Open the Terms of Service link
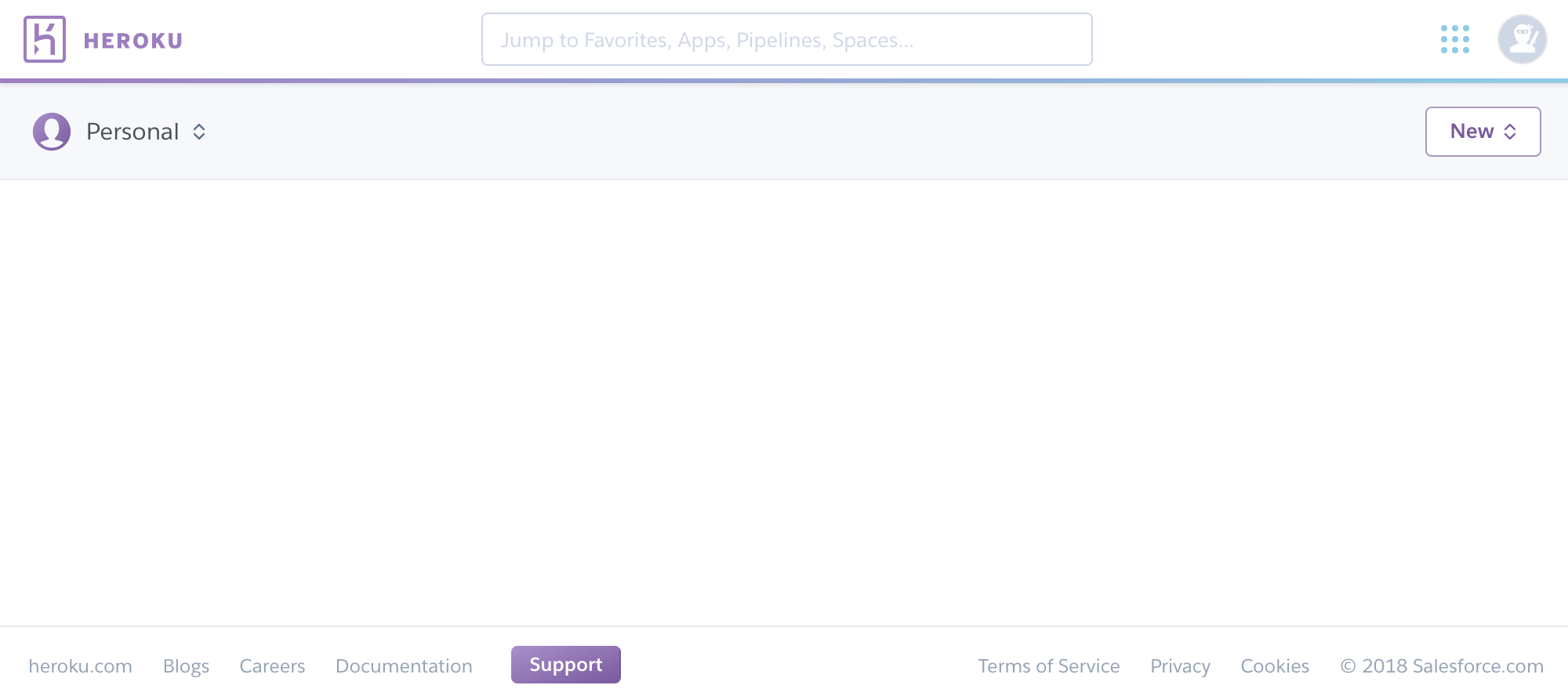Image resolution: width=1568 pixels, height=696 pixels. (x=1048, y=666)
